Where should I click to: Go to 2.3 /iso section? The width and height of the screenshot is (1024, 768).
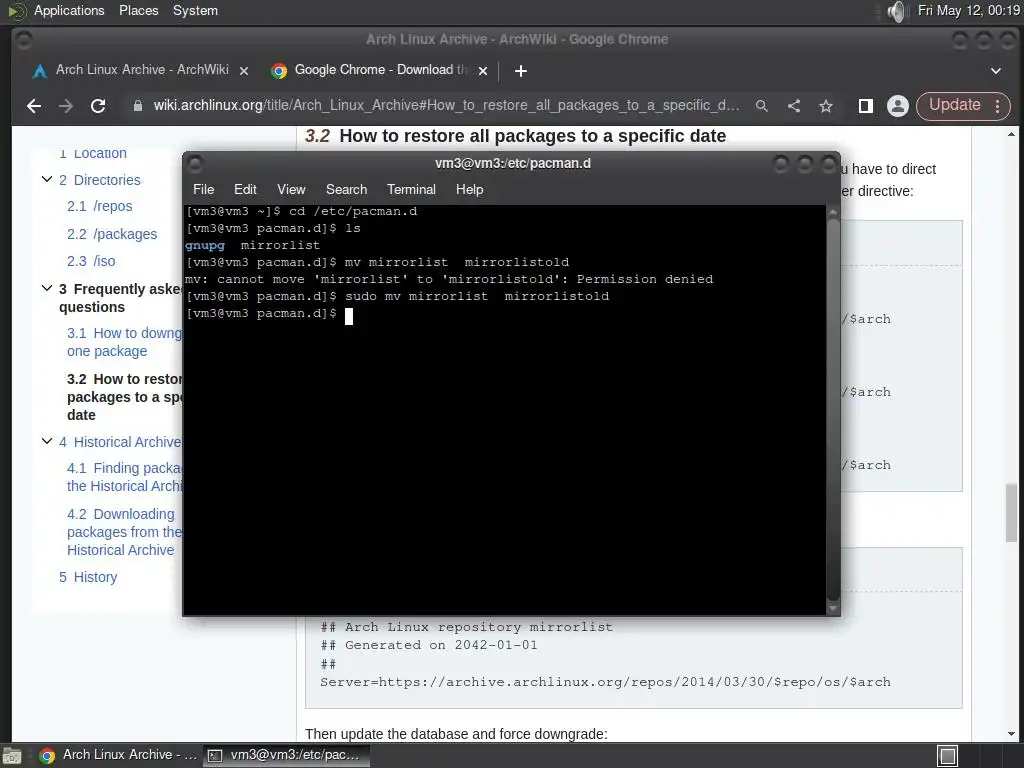tap(91, 261)
